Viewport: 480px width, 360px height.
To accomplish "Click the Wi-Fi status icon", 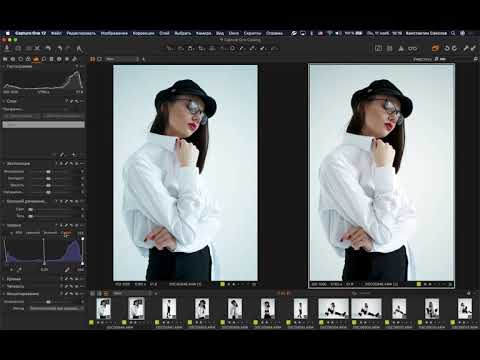I will [x=329, y=33].
